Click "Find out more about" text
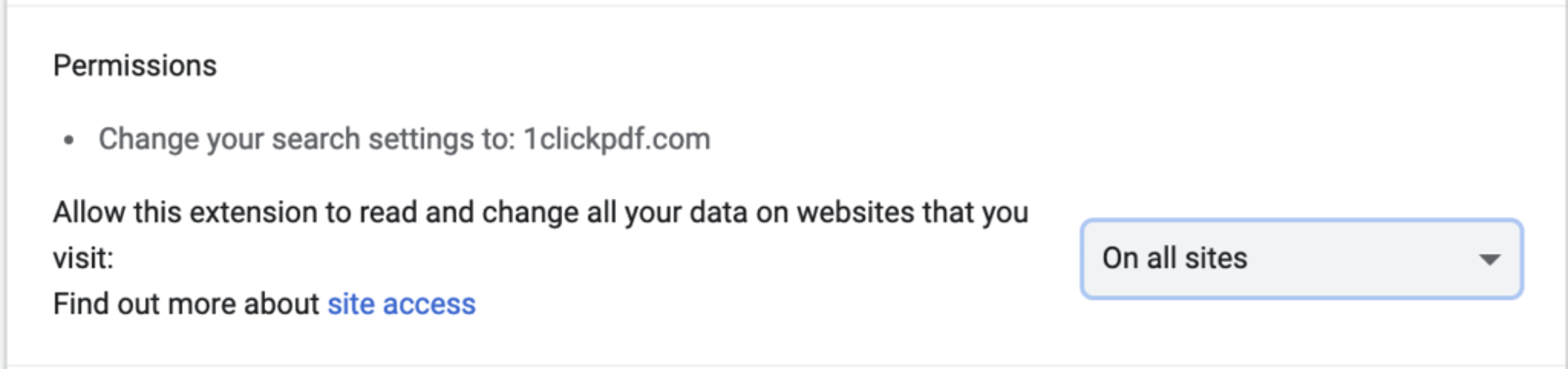Screen dimensions: 1568x369 click(186, 304)
